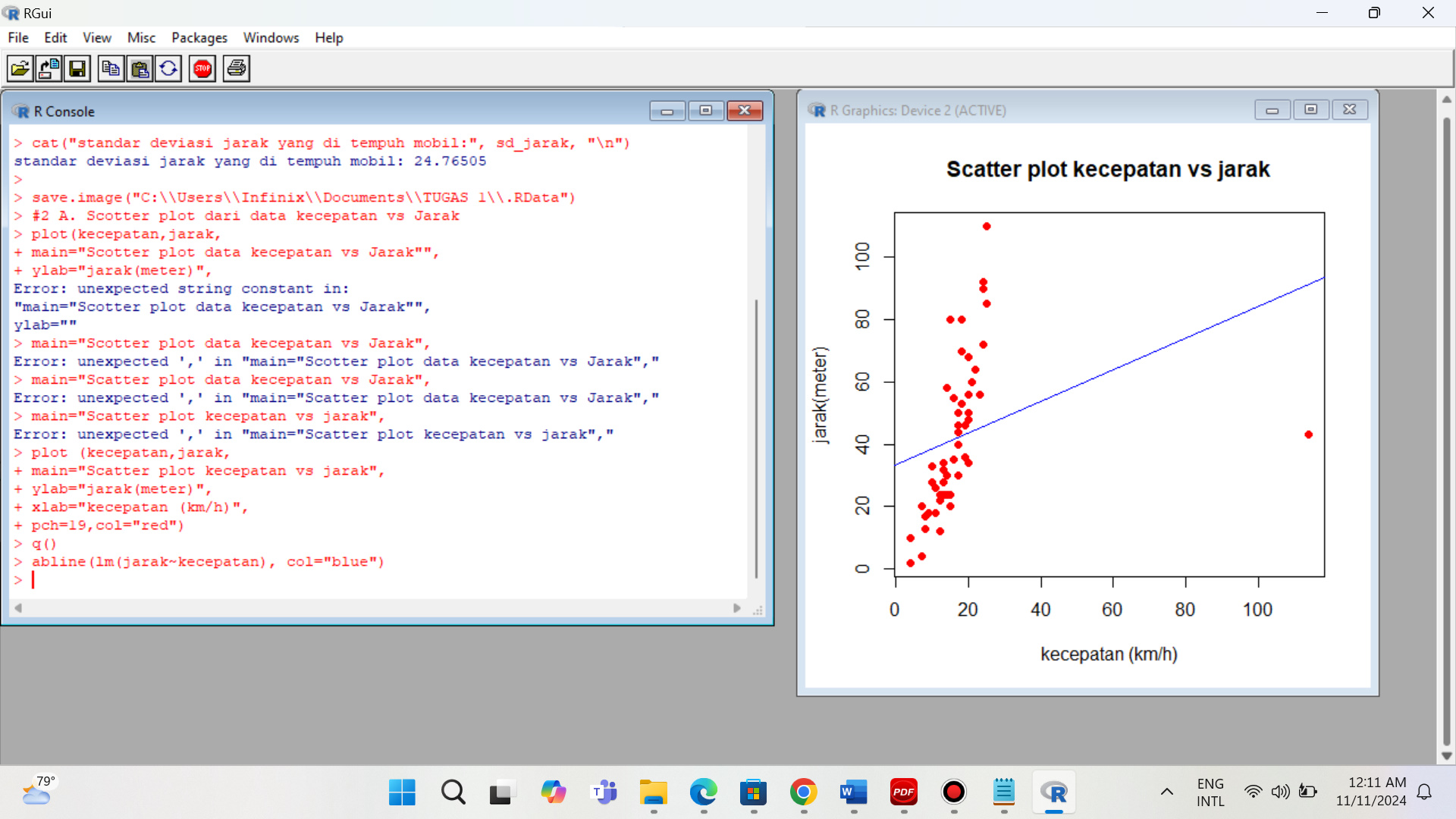Open Wi-Fi network settings in tray
This screenshot has width=1456, height=819.
pos(1253,792)
